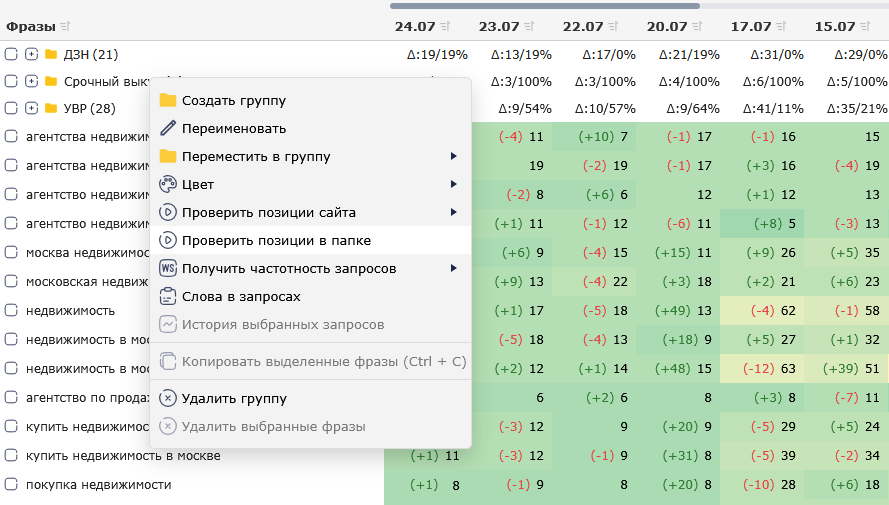
Task: Sort by the 22.07 column icon
Action: (613, 27)
